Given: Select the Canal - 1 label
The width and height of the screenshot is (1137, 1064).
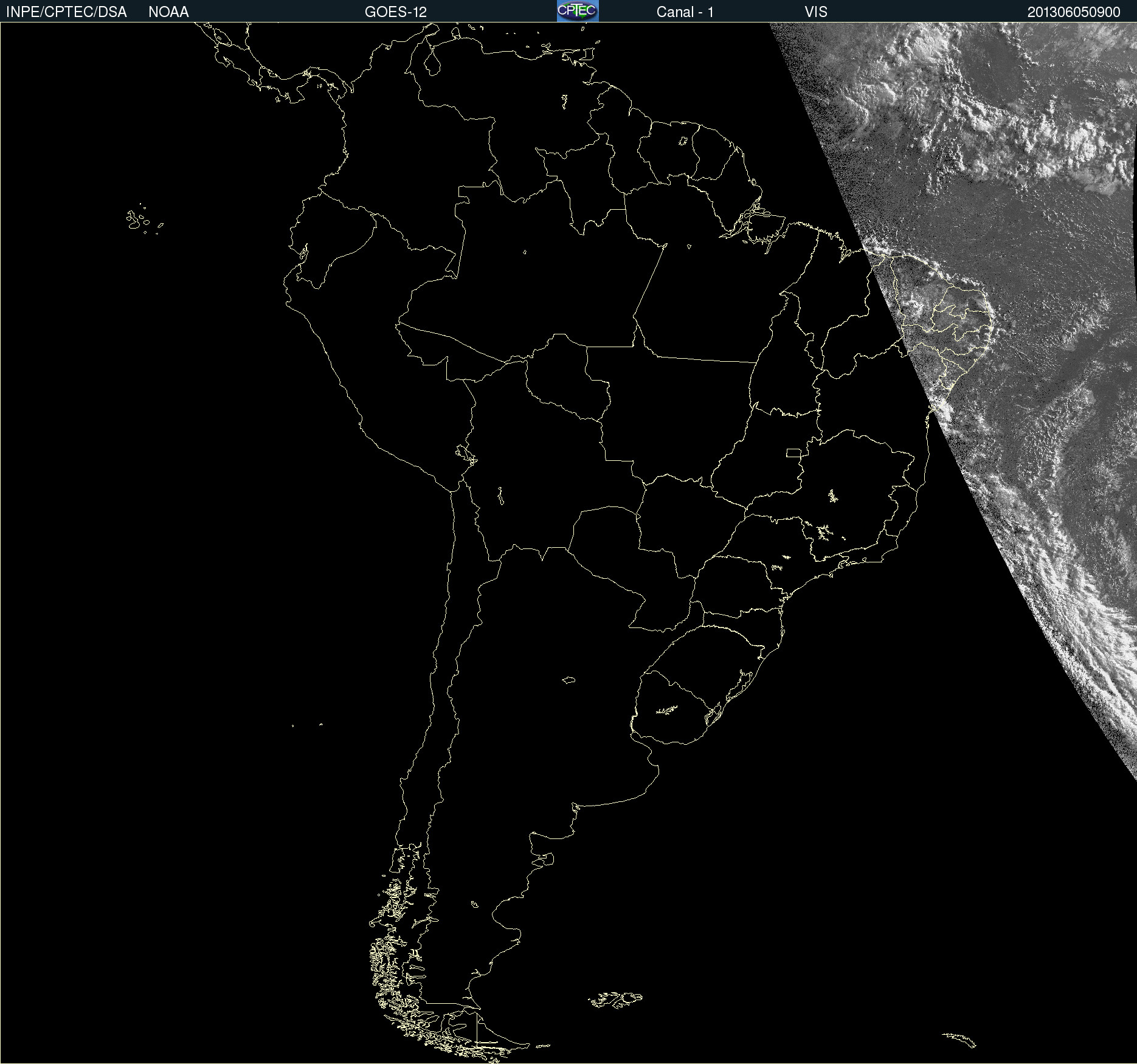Looking at the screenshot, I should pyautogui.click(x=685, y=12).
